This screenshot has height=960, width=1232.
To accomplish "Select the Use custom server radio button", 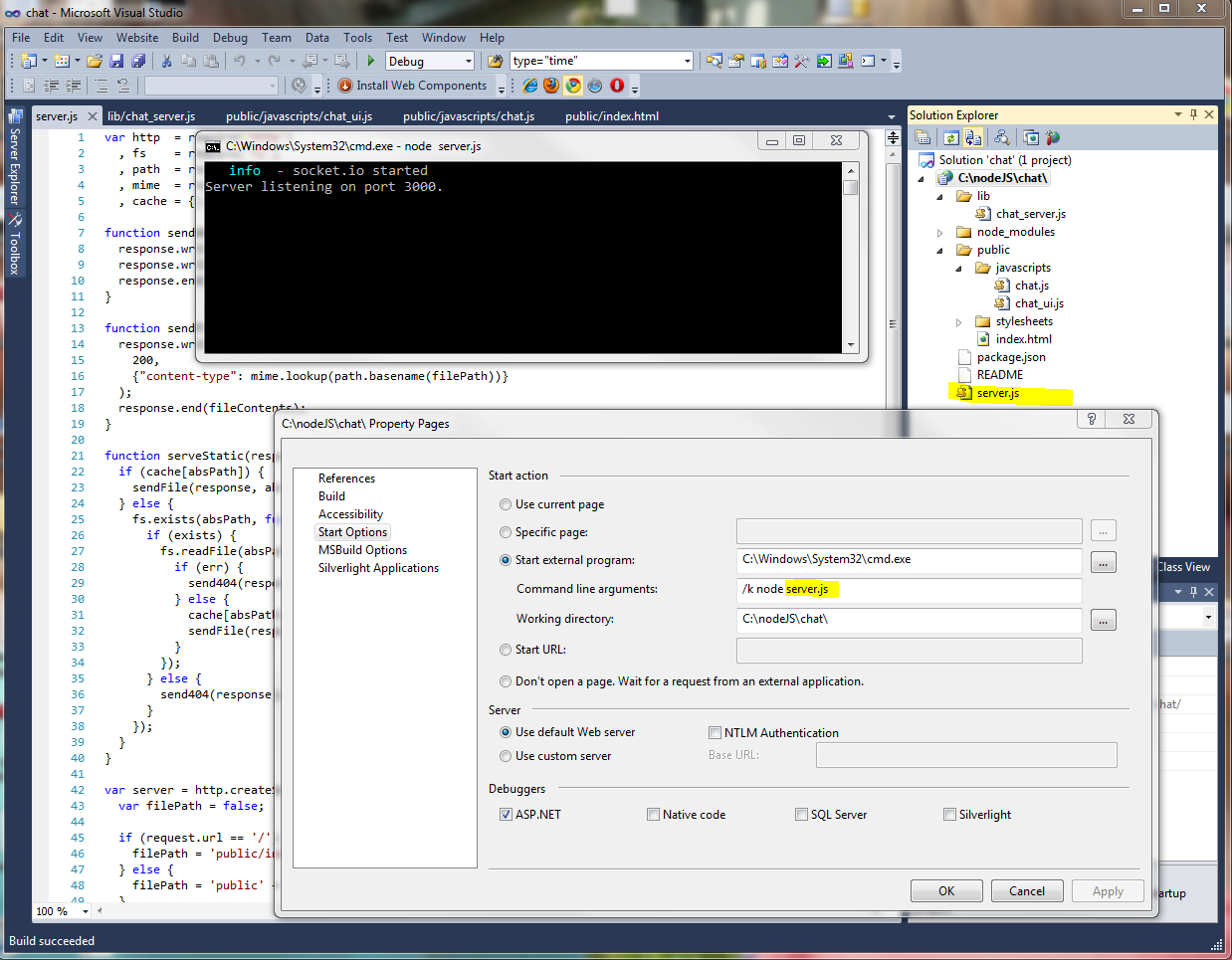I will [x=506, y=756].
